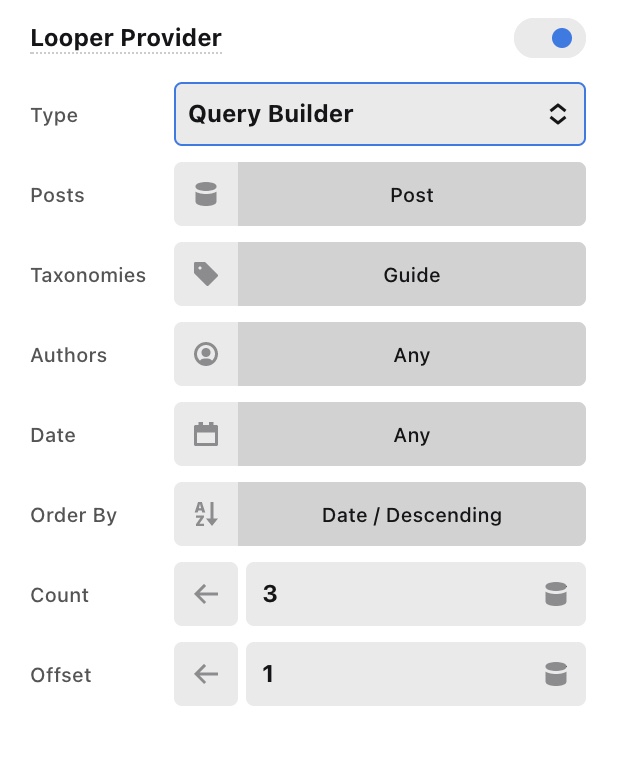The image size is (618, 758).
Task: Click the A-Z sort icon for Order By
Action: pos(206,514)
